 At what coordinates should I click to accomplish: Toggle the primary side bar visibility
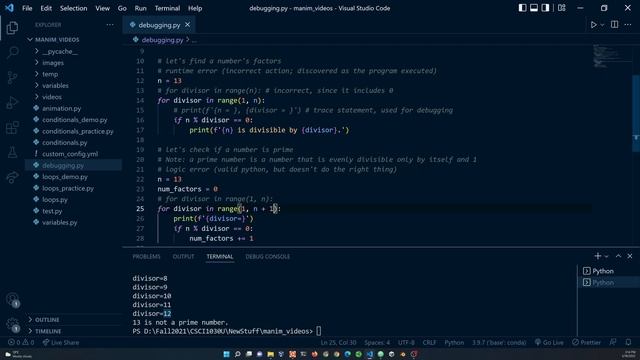522,8
